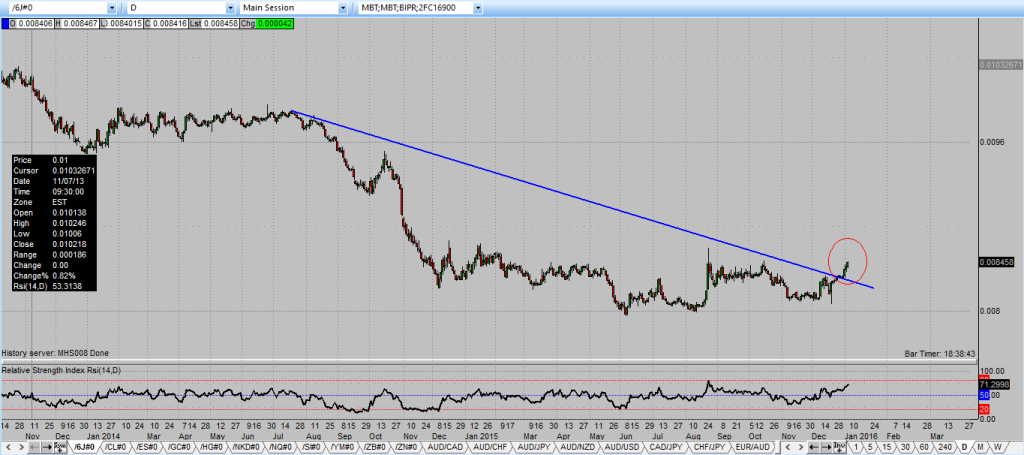Select the M monthly interval tab
1024x455 pixels.
(980, 447)
